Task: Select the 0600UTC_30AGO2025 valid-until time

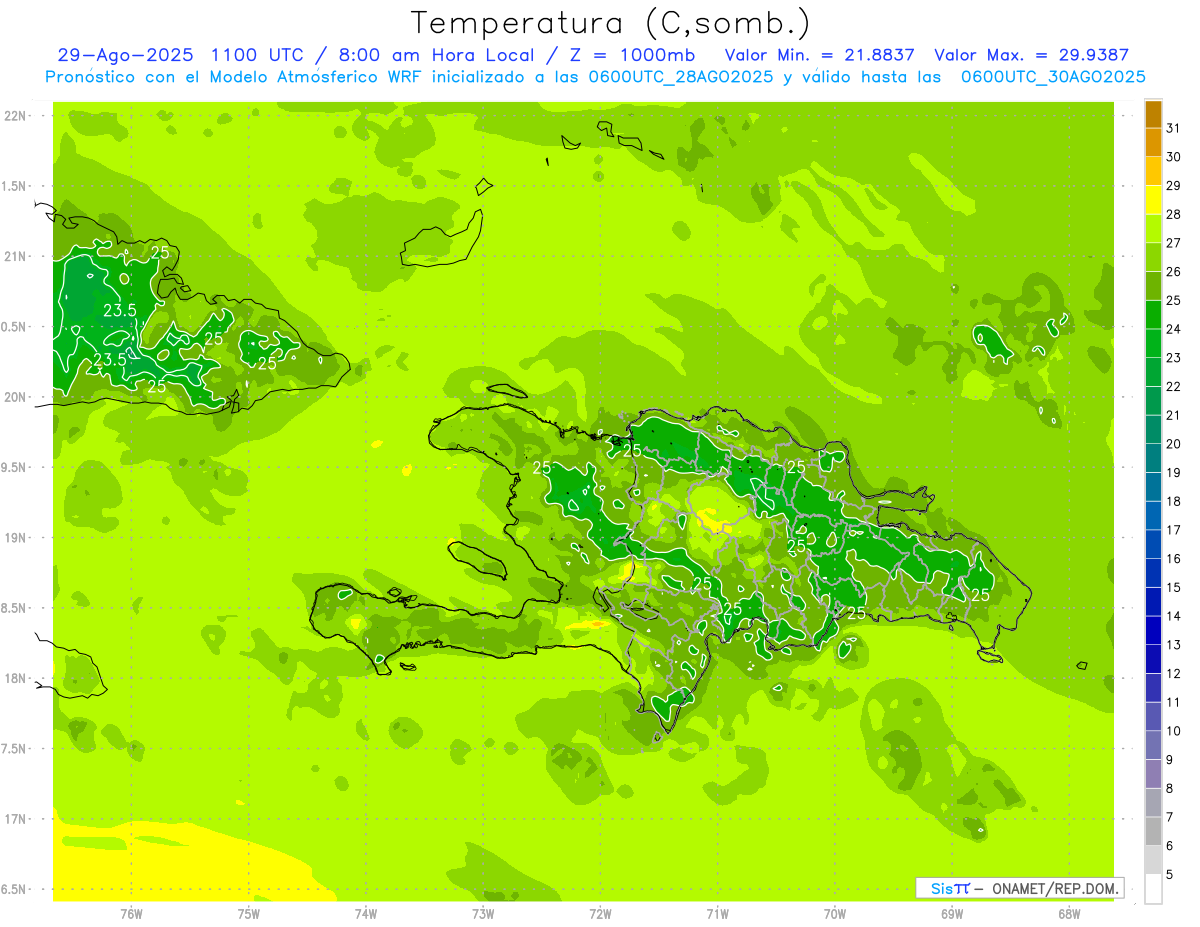Action: (x=1054, y=77)
